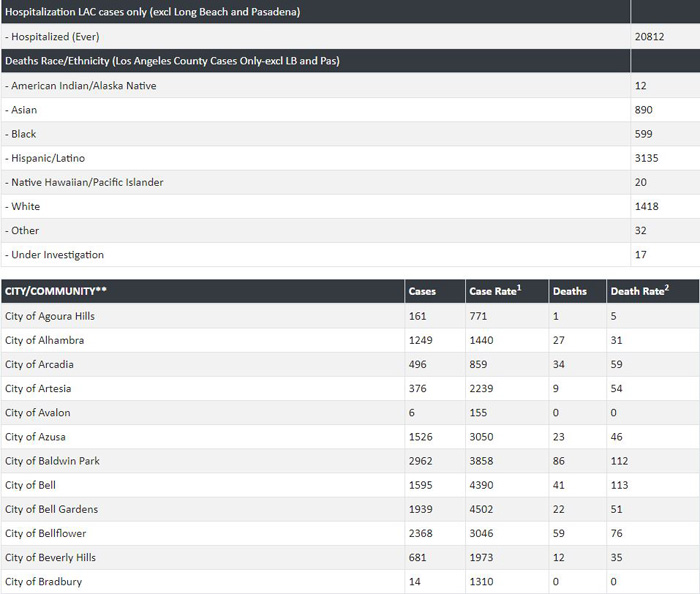Select the City of Agoura Hills row

tap(350, 316)
